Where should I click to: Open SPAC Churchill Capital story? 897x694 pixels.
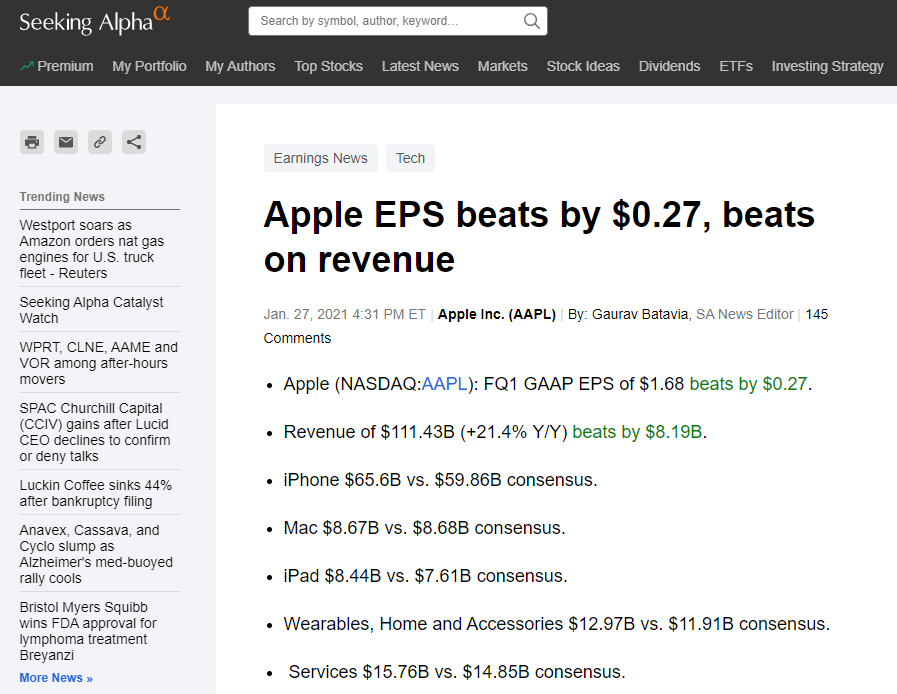point(95,432)
